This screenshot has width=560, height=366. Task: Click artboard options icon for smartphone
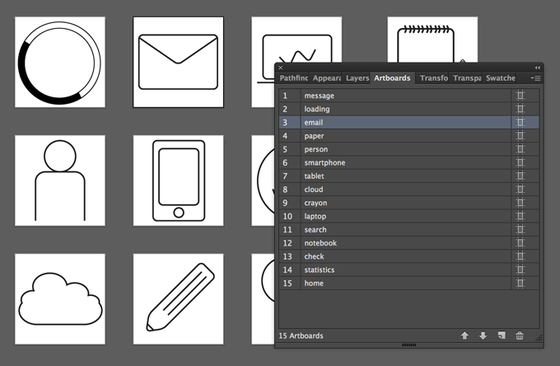[x=520, y=162]
